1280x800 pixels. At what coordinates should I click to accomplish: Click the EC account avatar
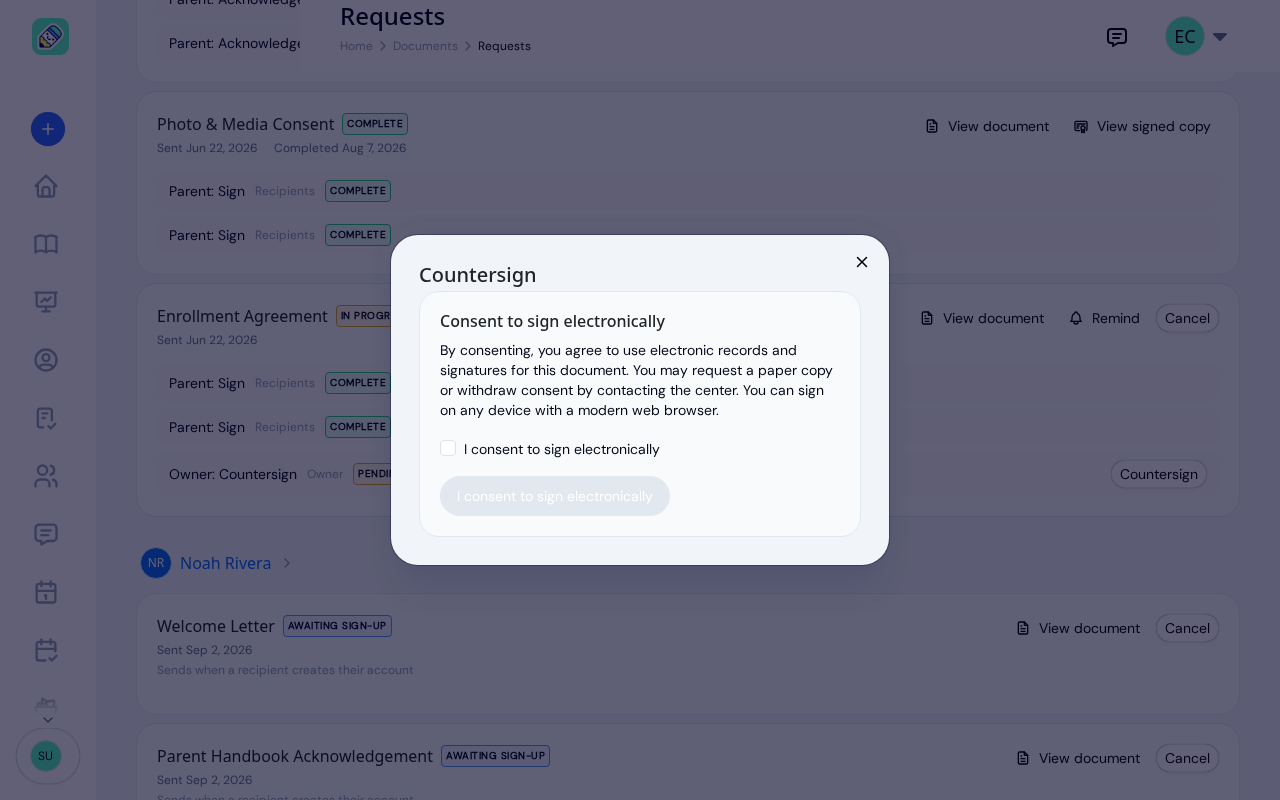point(1185,37)
